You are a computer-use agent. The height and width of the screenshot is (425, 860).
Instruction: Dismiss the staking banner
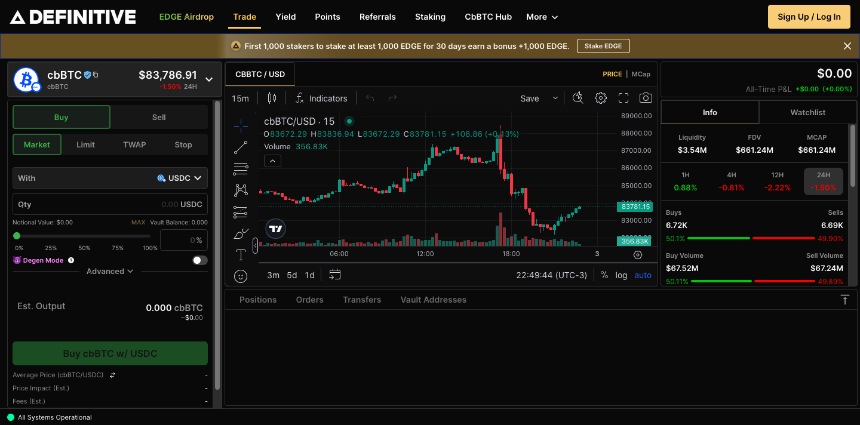coord(847,46)
